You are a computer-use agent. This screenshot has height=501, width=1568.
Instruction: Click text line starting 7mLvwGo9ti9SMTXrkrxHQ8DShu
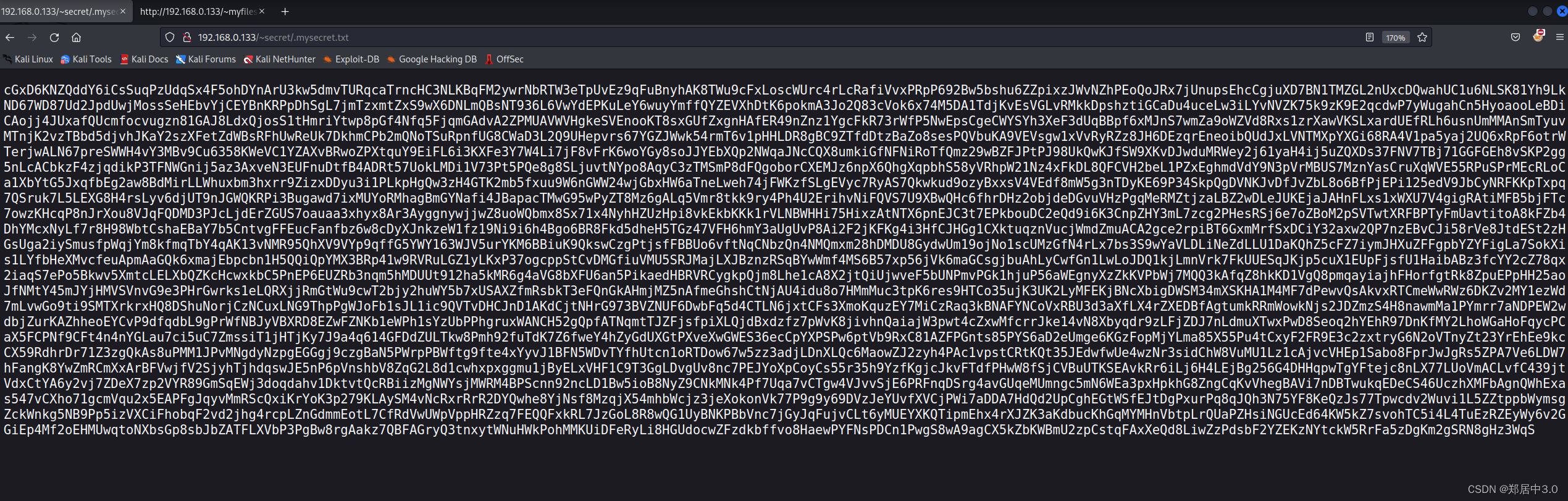pyautogui.click(x=784, y=306)
